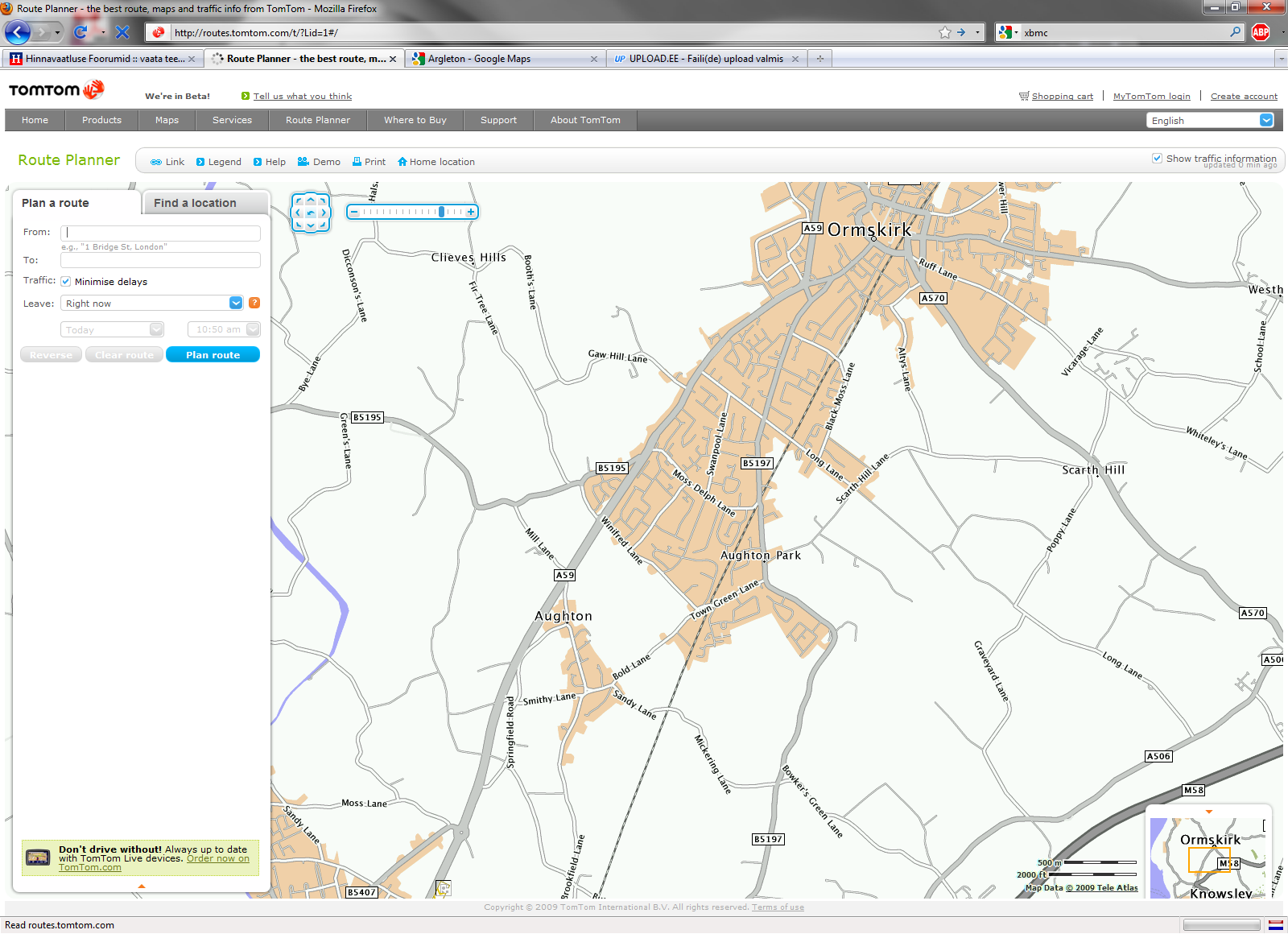
Task: Pan the map to the lower-left
Action: pyautogui.click(x=299, y=225)
